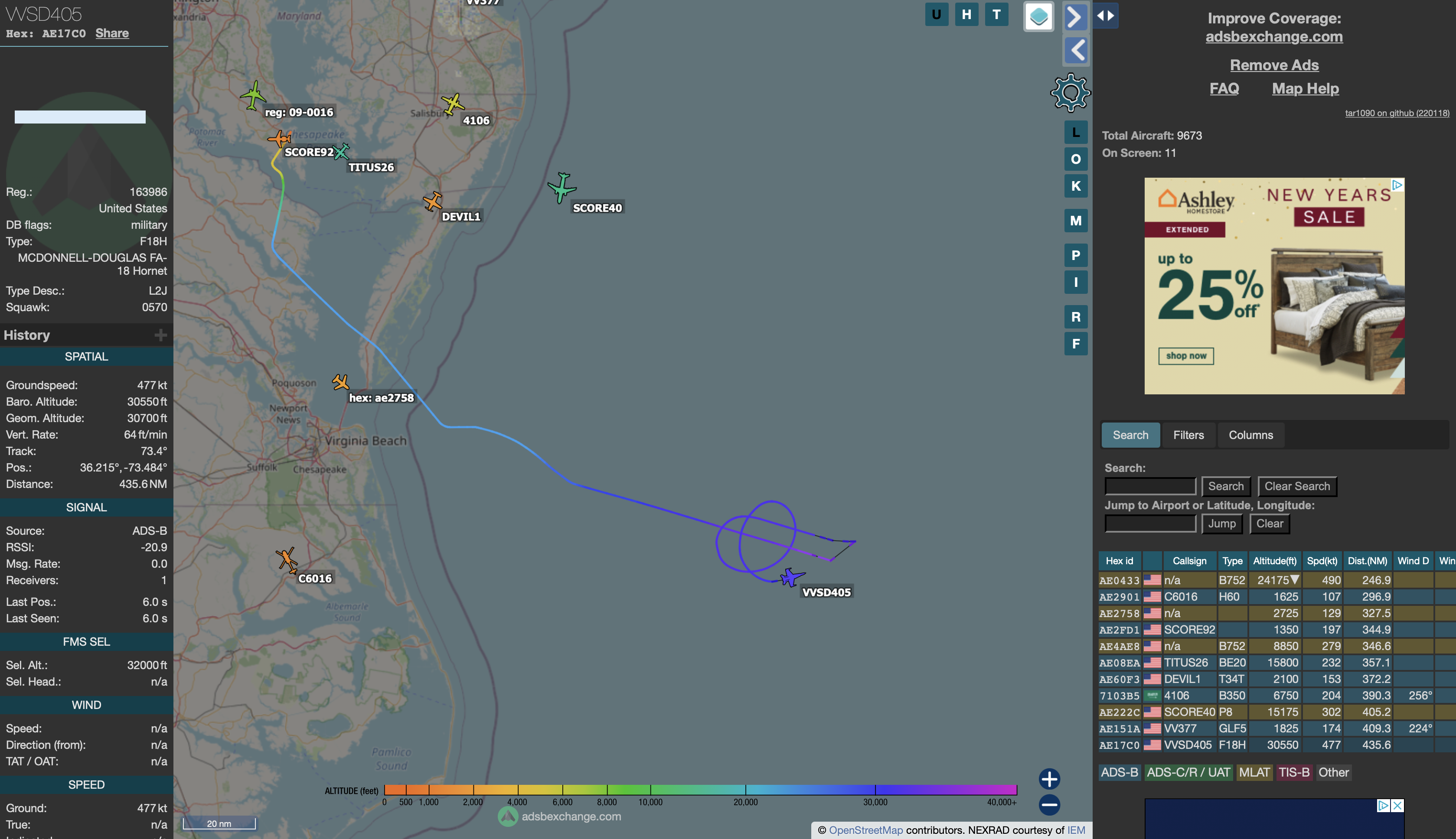The width and height of the screenshot is (1456, 839).
Task: Sort table by Dist.(NM) column
Action: tap(1367, 561)
